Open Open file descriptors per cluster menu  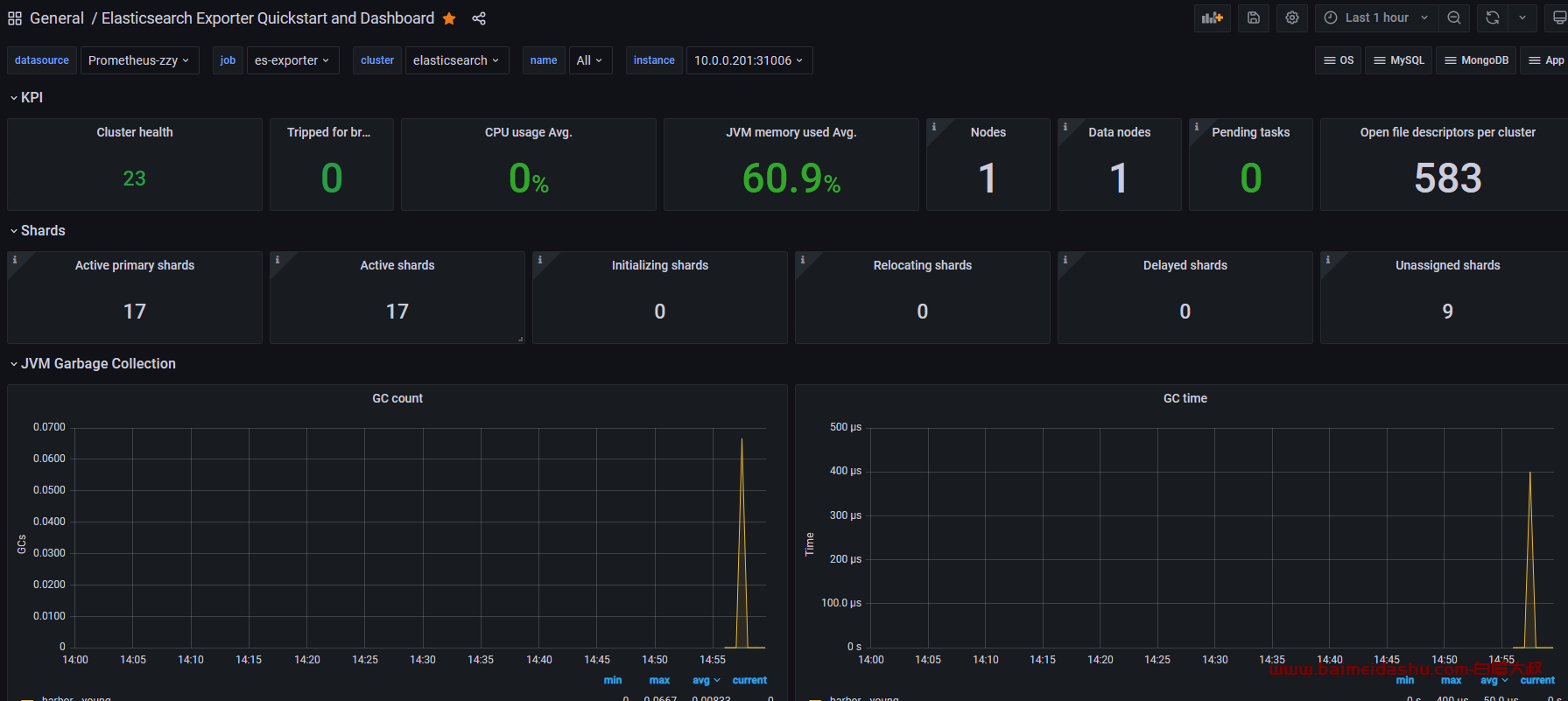[1448, 132]
